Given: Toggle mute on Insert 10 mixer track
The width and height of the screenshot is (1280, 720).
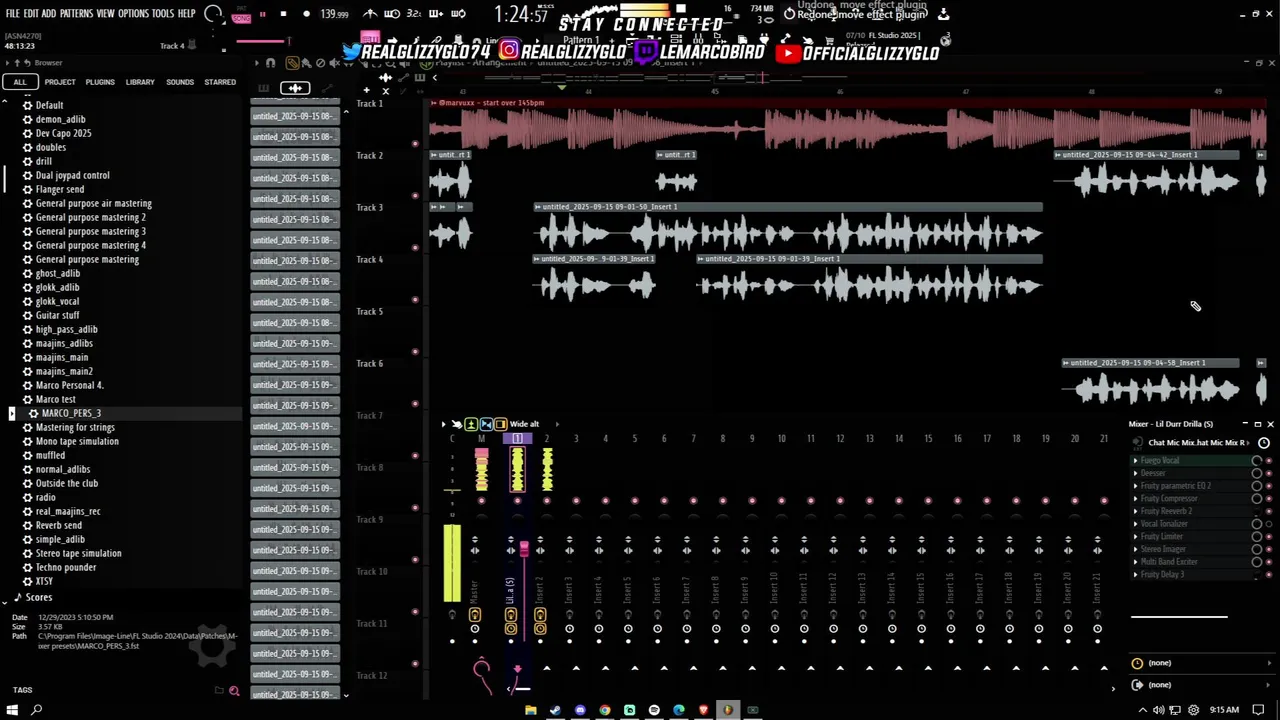Looking at the screenshot, I should pyautogui.click(x=781, y=501).
